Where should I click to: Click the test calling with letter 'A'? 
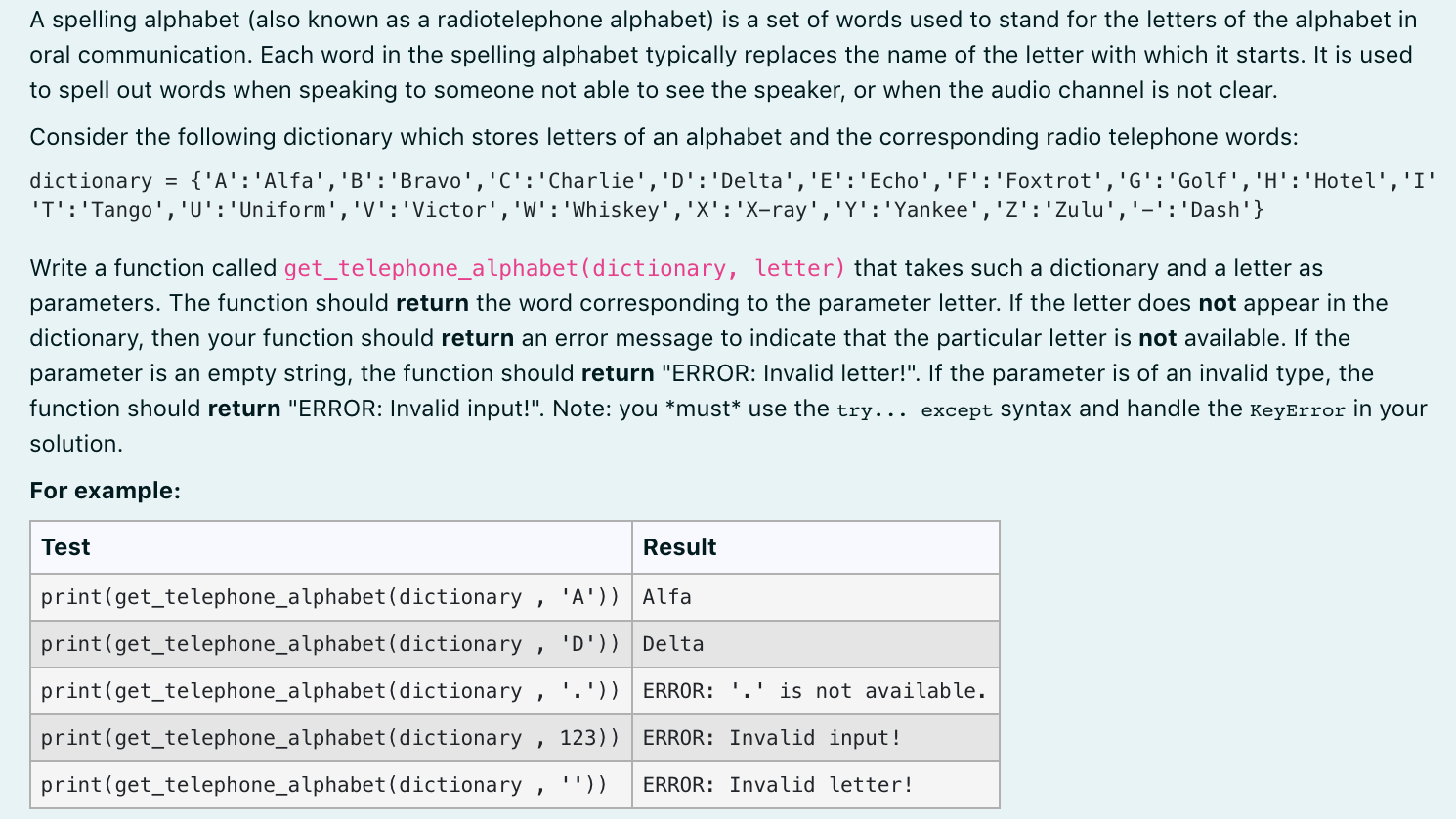pyautogui.click(x=329, y=596)
